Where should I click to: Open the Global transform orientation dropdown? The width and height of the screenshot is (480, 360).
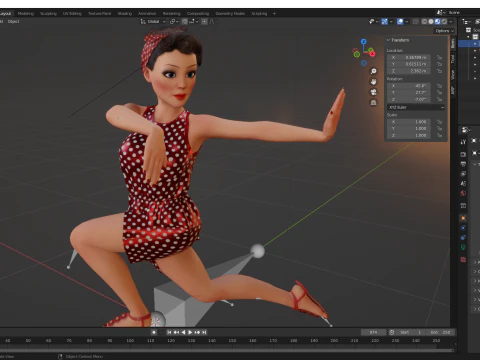[153, 21]
